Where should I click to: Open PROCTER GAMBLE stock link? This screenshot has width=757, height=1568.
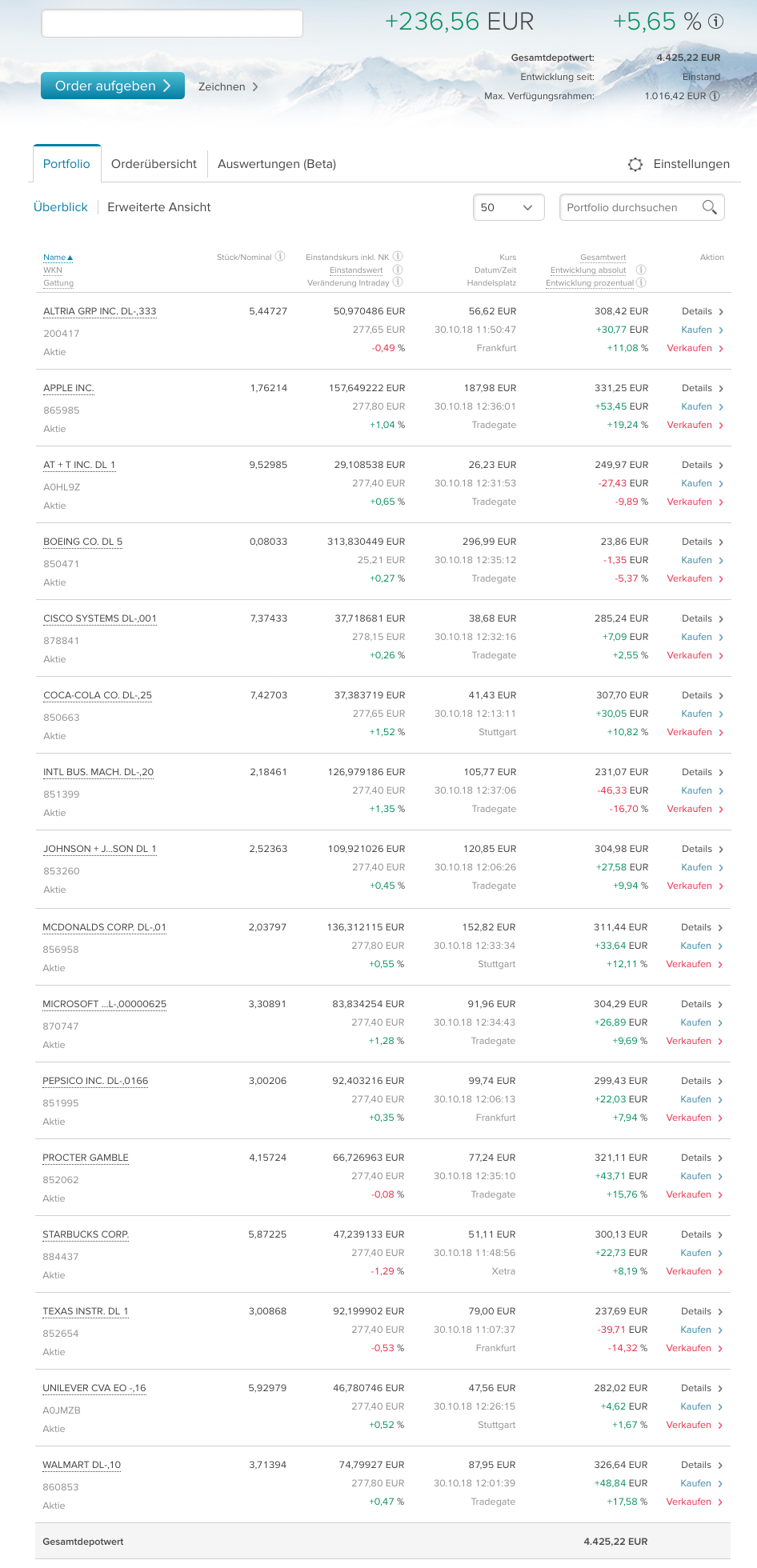coord(86,1158)
